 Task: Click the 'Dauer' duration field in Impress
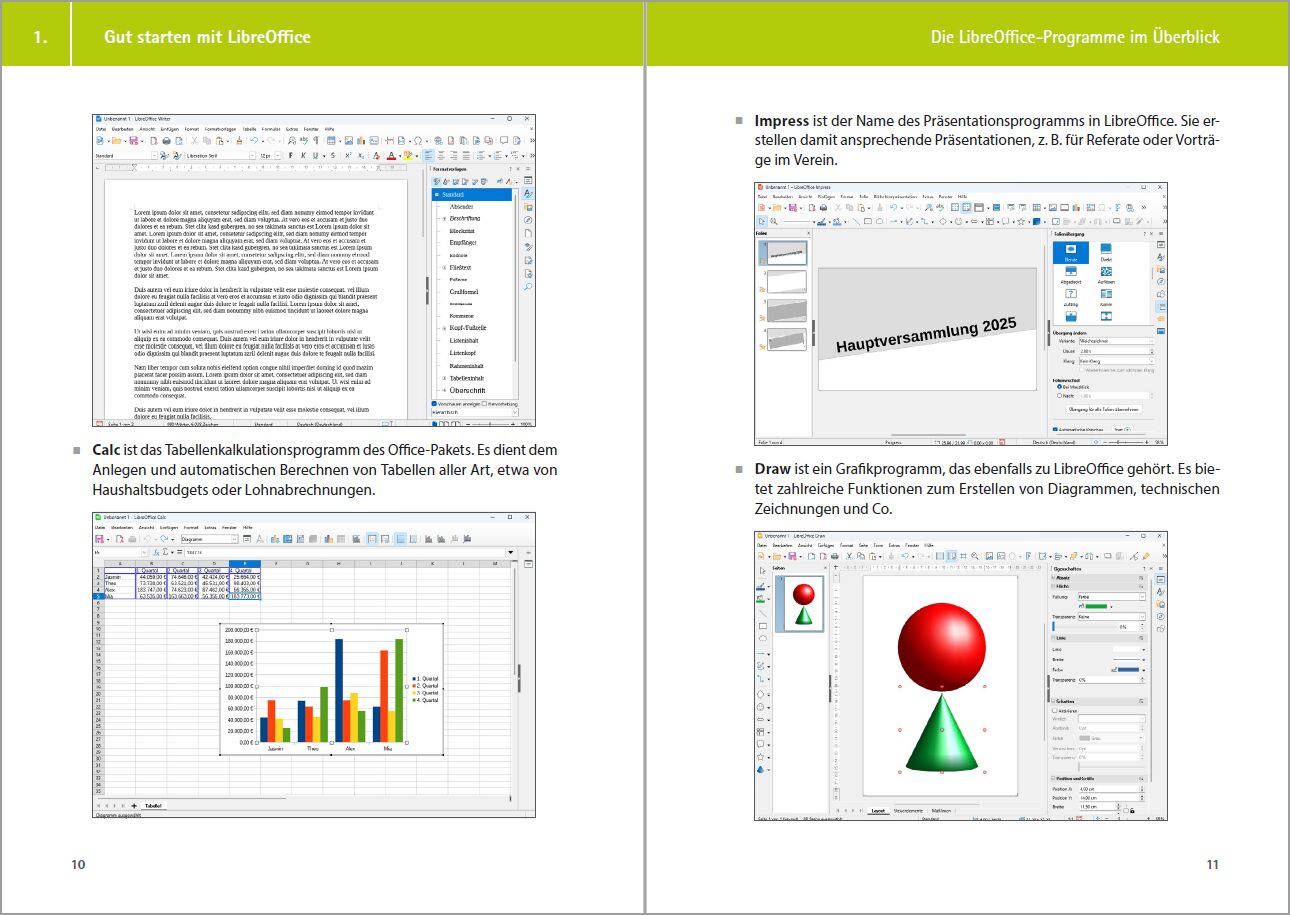point(1117,350)
